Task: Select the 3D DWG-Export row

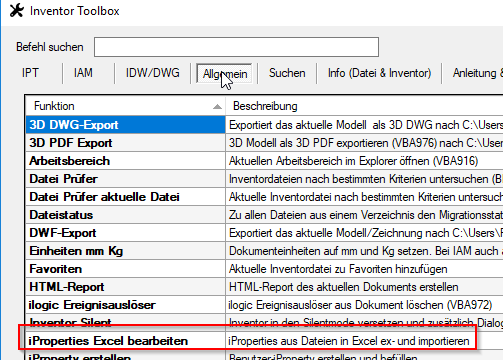Action: click(125, 125)
